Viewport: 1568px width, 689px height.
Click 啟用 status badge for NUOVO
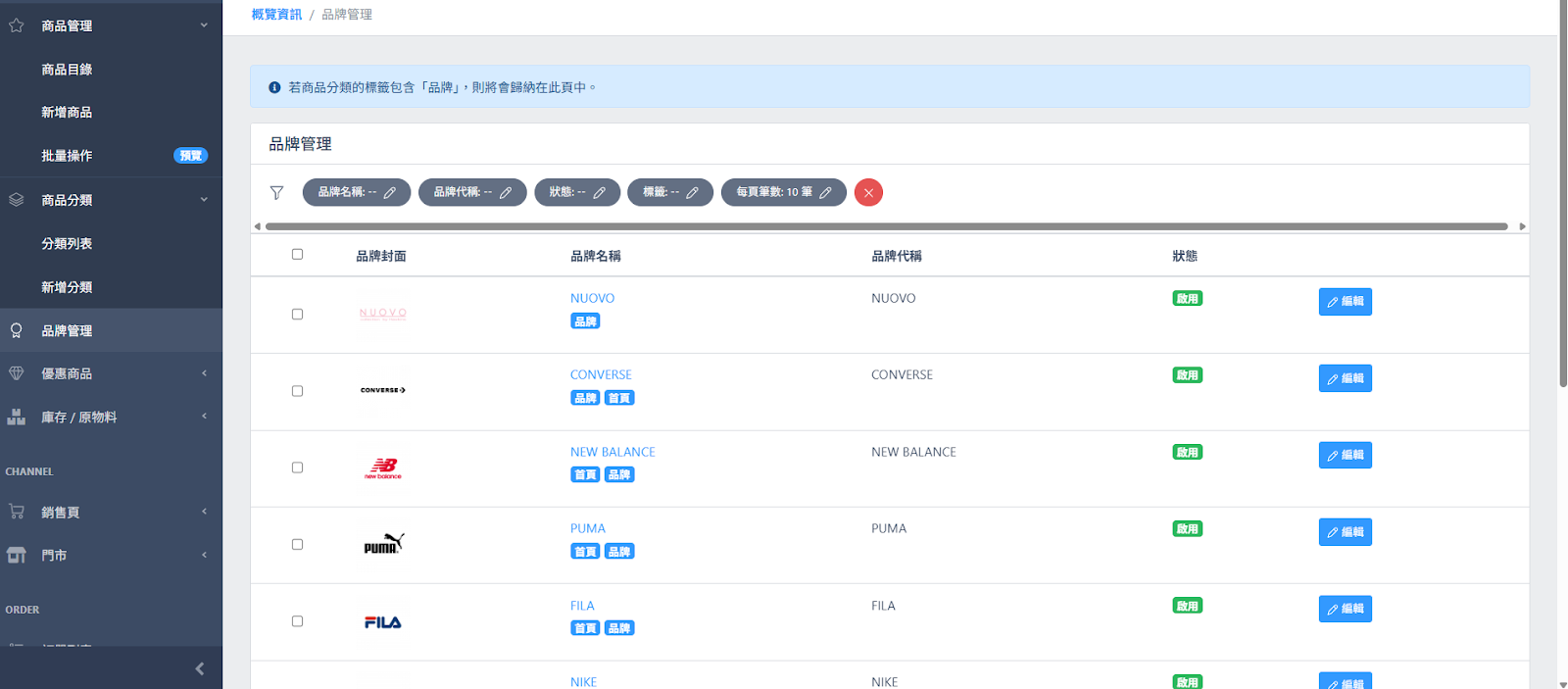[1188, 299]
